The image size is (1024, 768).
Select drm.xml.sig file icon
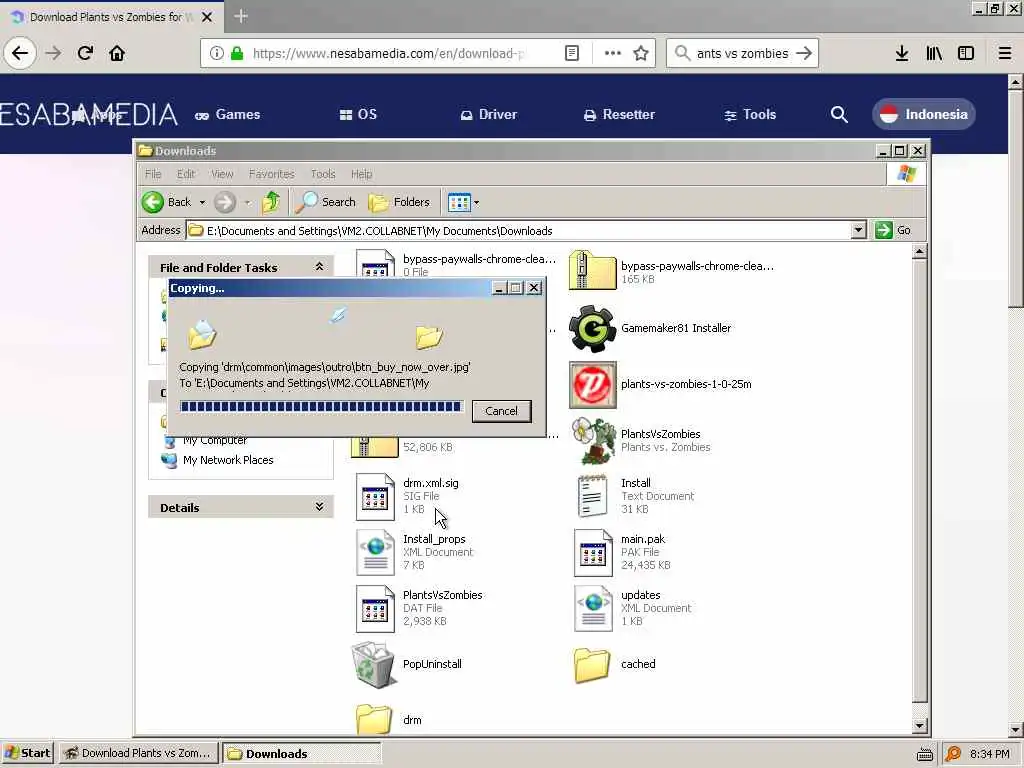point(375,497)
